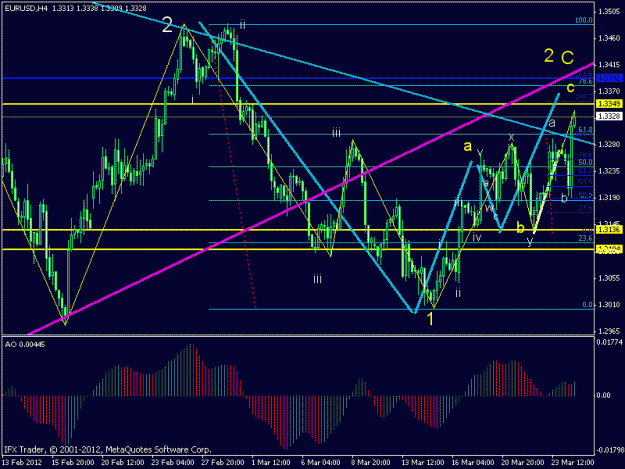Select the yellow wave b label
Screen dimensions: 625x469
pyautogui.click(x=520, y=228)
